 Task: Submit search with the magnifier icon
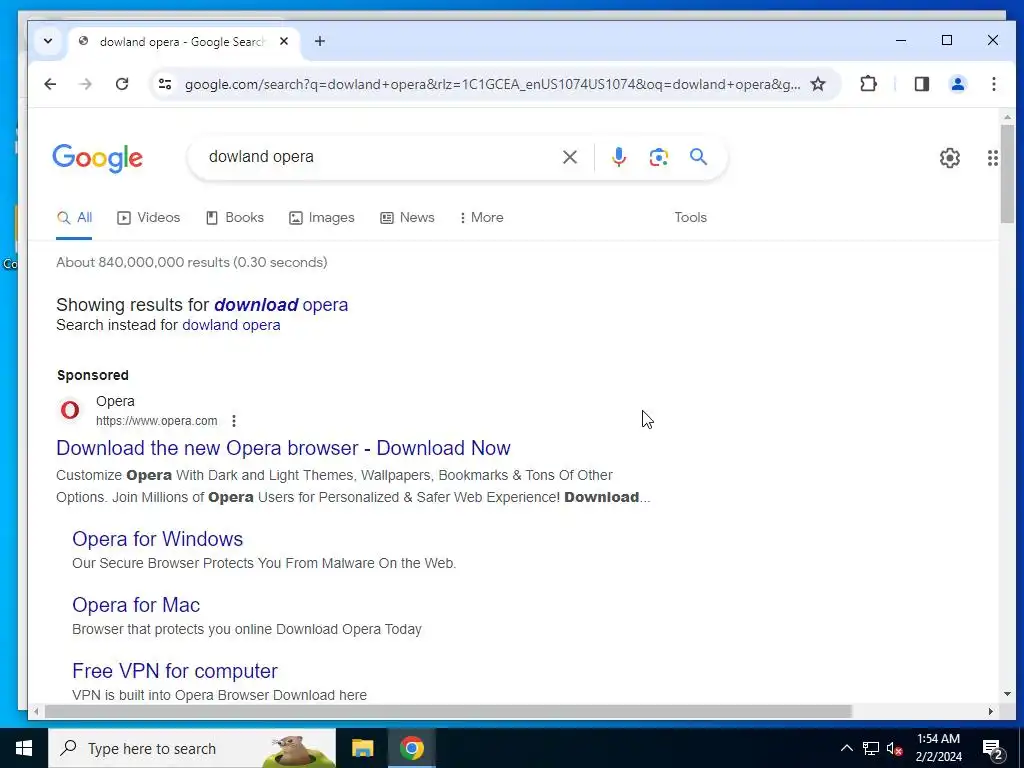(x=698, y=157)
